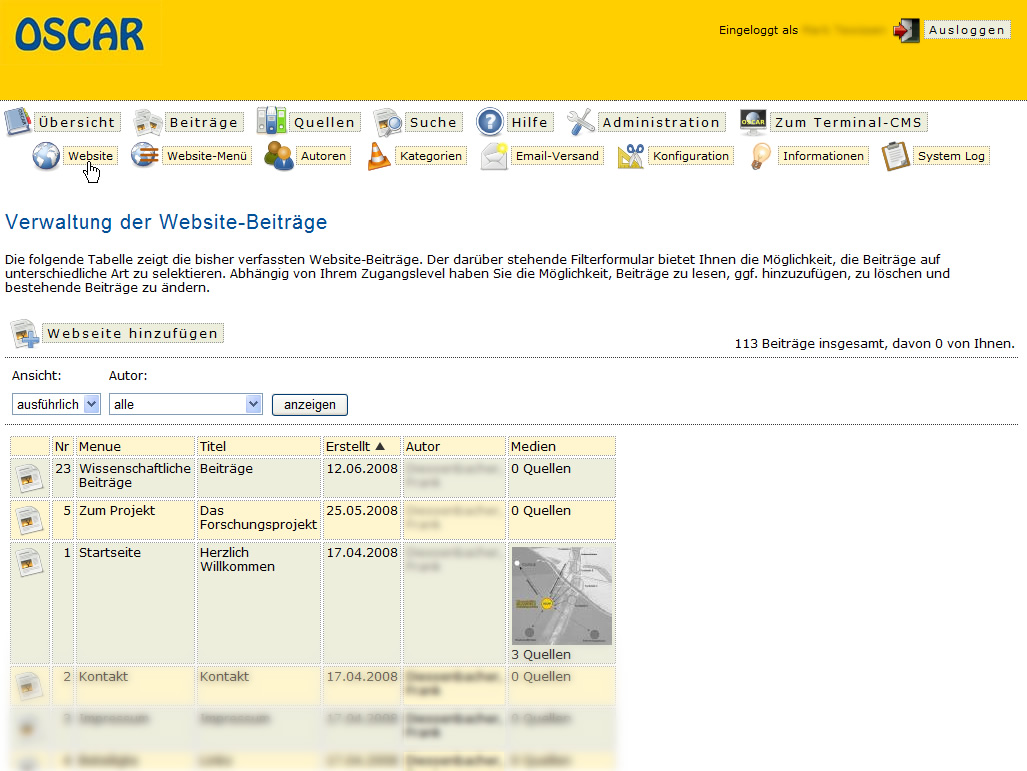This screenshot has width=1027, height=771.
Task: Click the light bulb Informationen icon
Action: (x=762, y=156)
